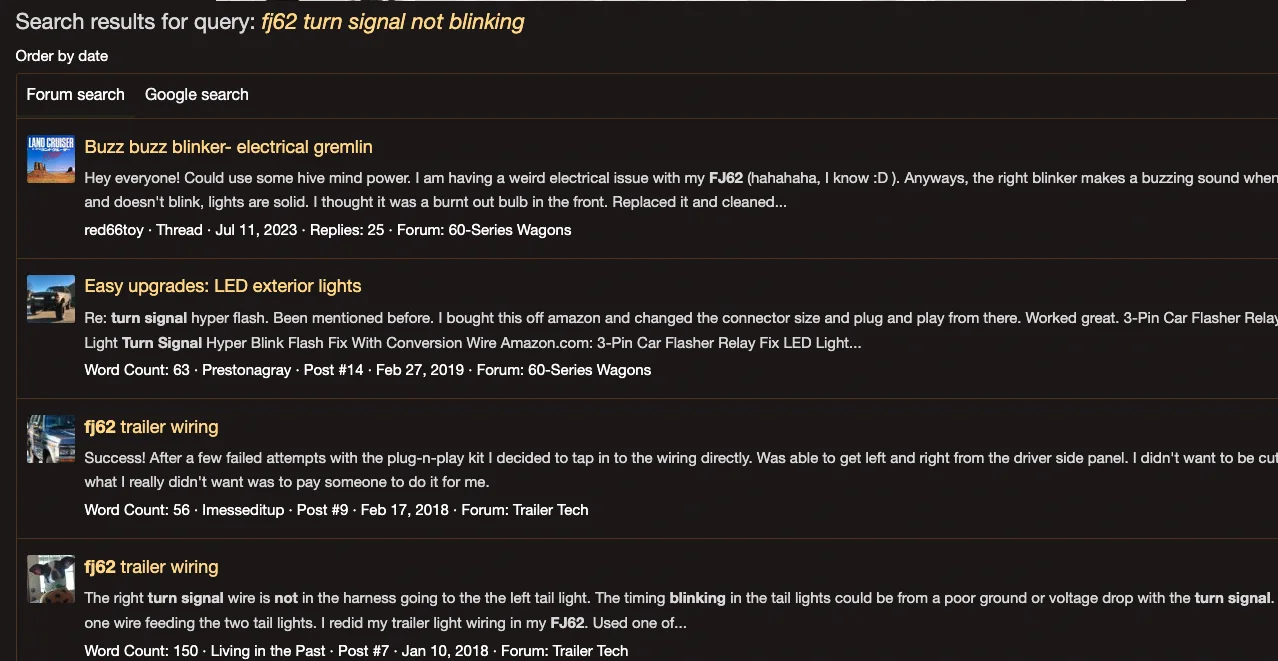Sort results using Order by date

62,56
